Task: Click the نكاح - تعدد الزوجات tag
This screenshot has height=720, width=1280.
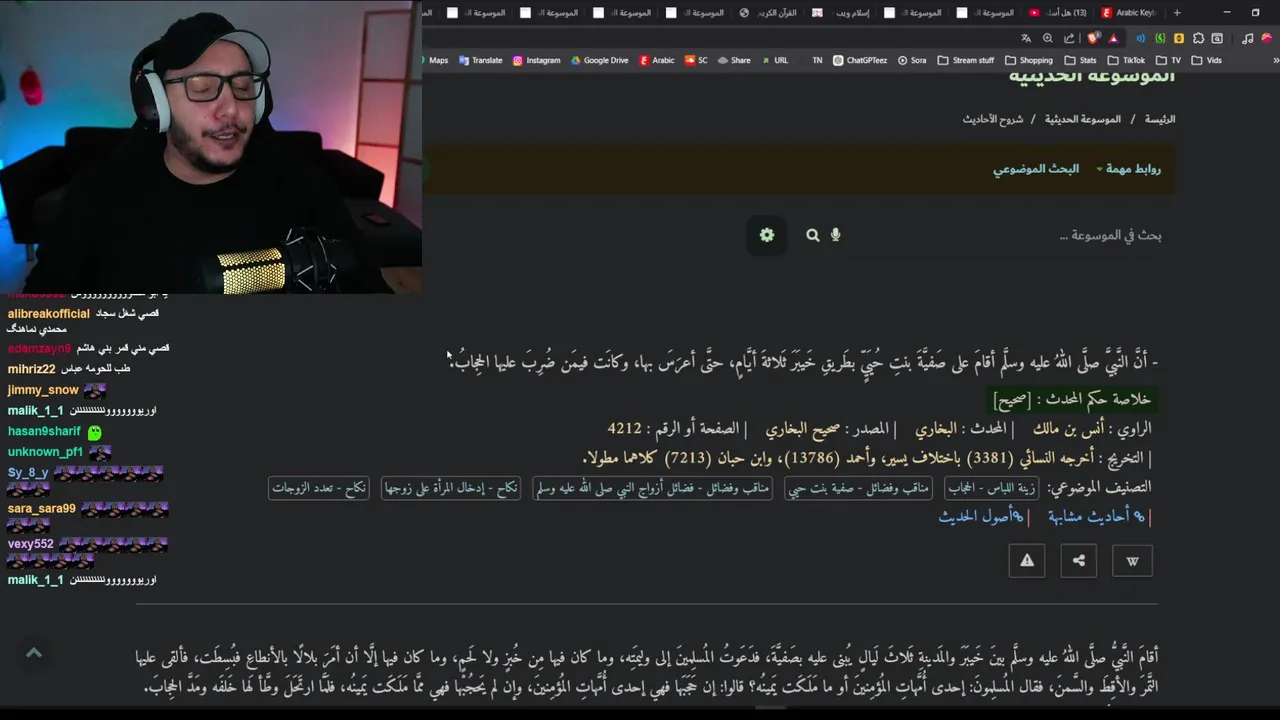Action: click(x=319, y=488)
